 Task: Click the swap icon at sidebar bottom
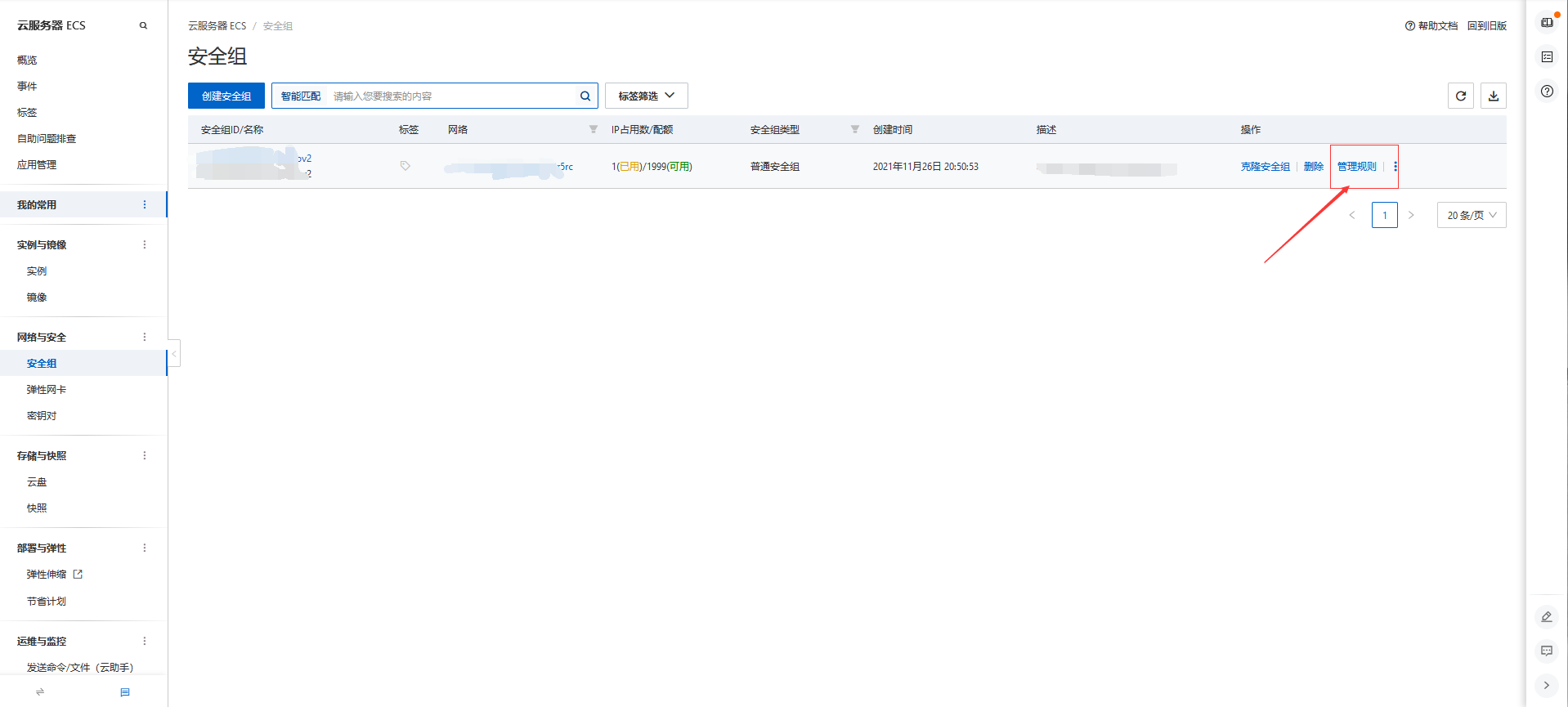[40, 691]
